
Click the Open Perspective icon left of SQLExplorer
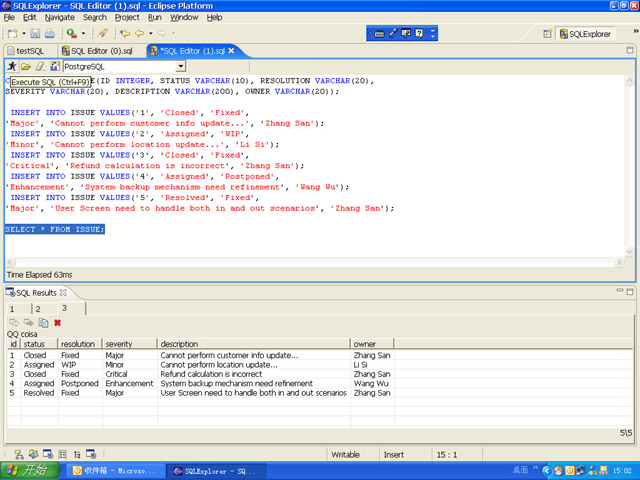click(548, 34)
